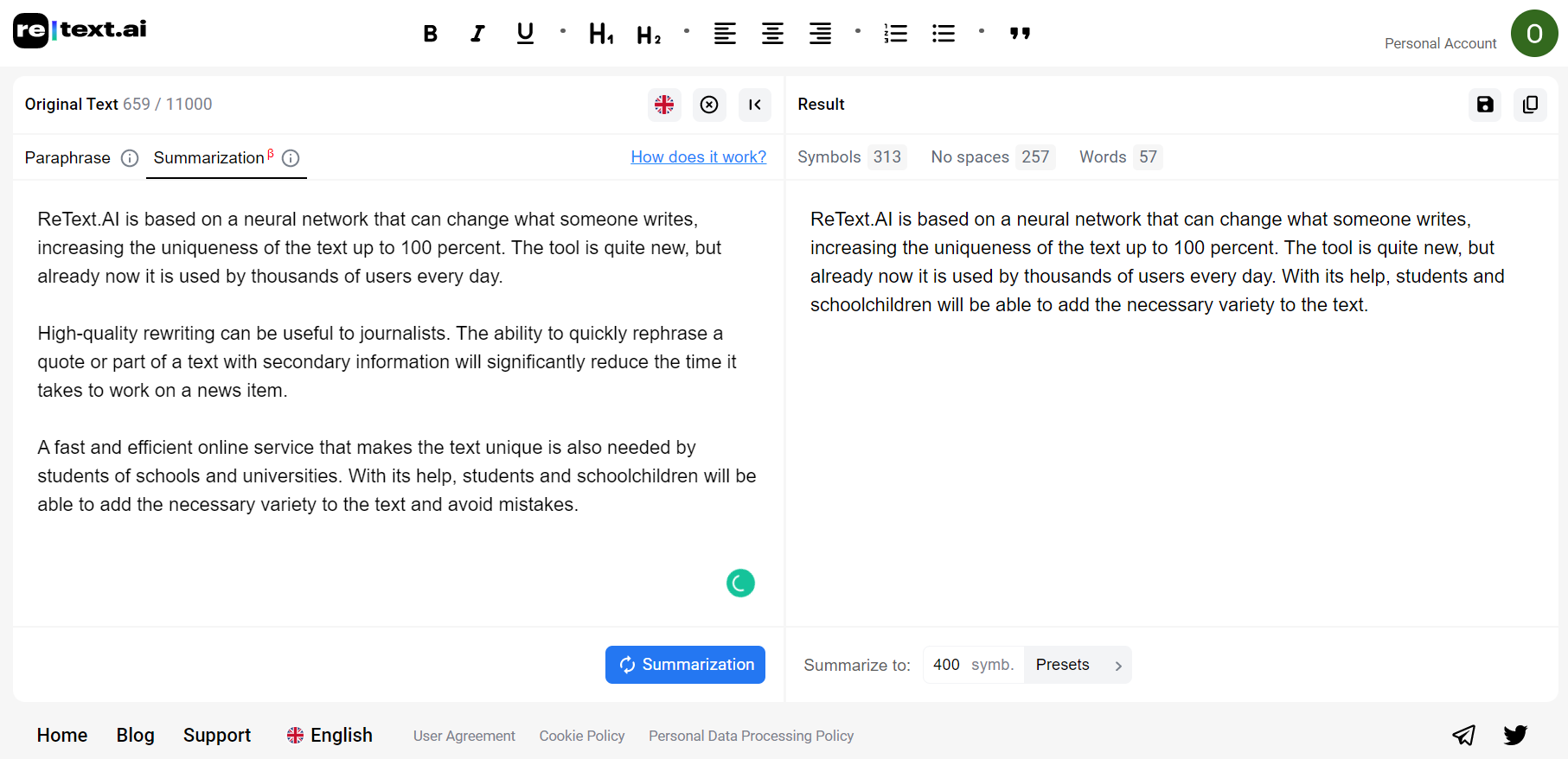1568x759 pixels.
Task: Align text right
Action: 820,34
